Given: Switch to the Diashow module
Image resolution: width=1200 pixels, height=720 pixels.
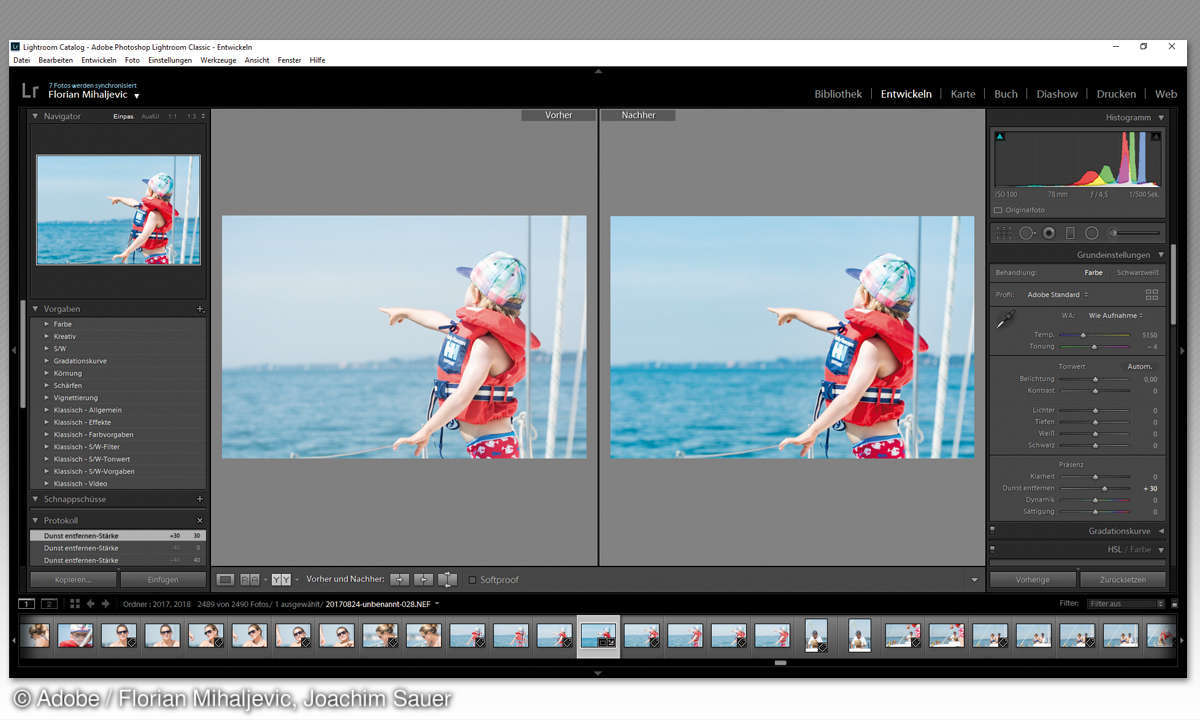Looking at the screenshot, I should click(x=1057, y=94).
